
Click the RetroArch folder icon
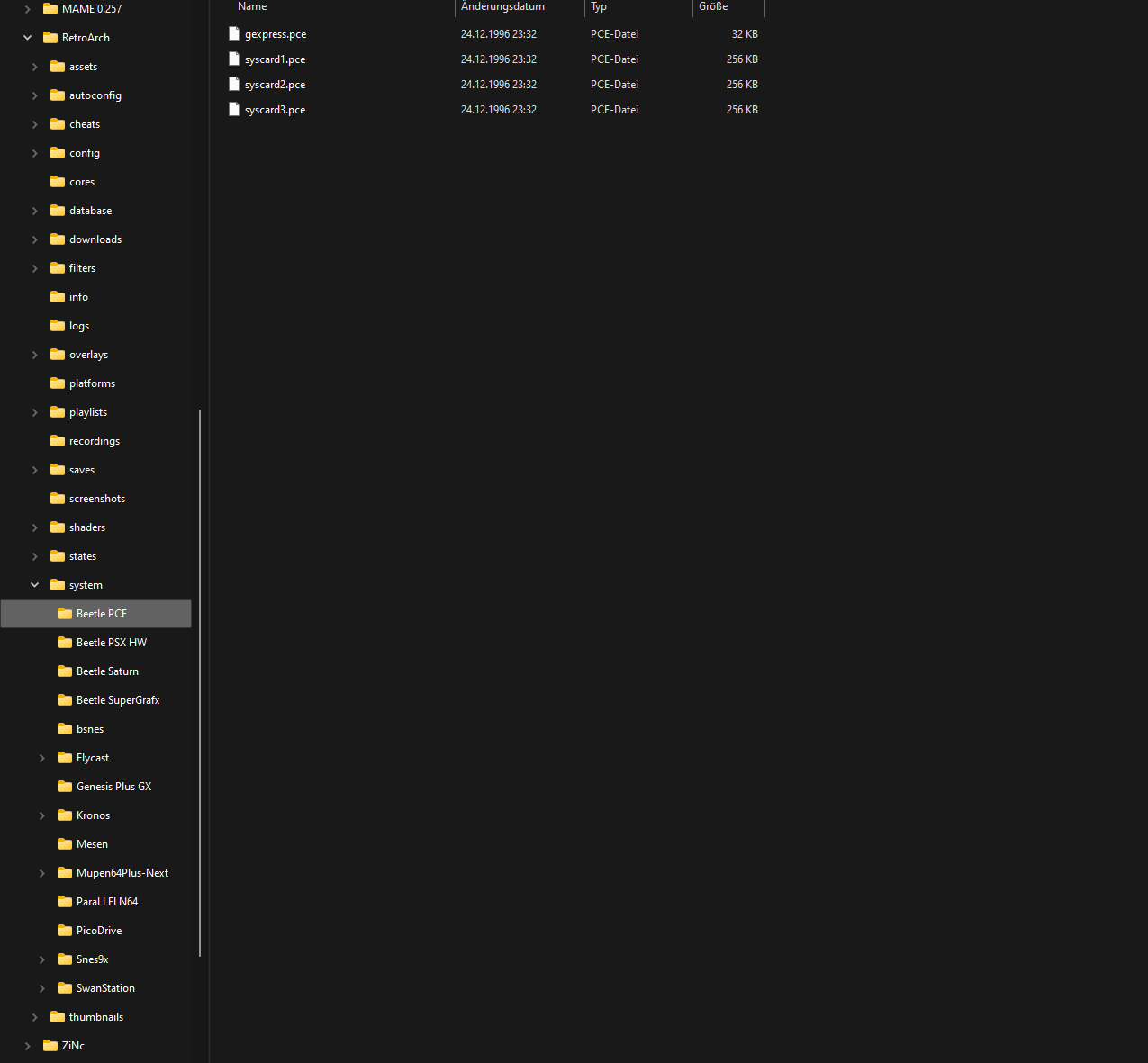pos(50,38)
